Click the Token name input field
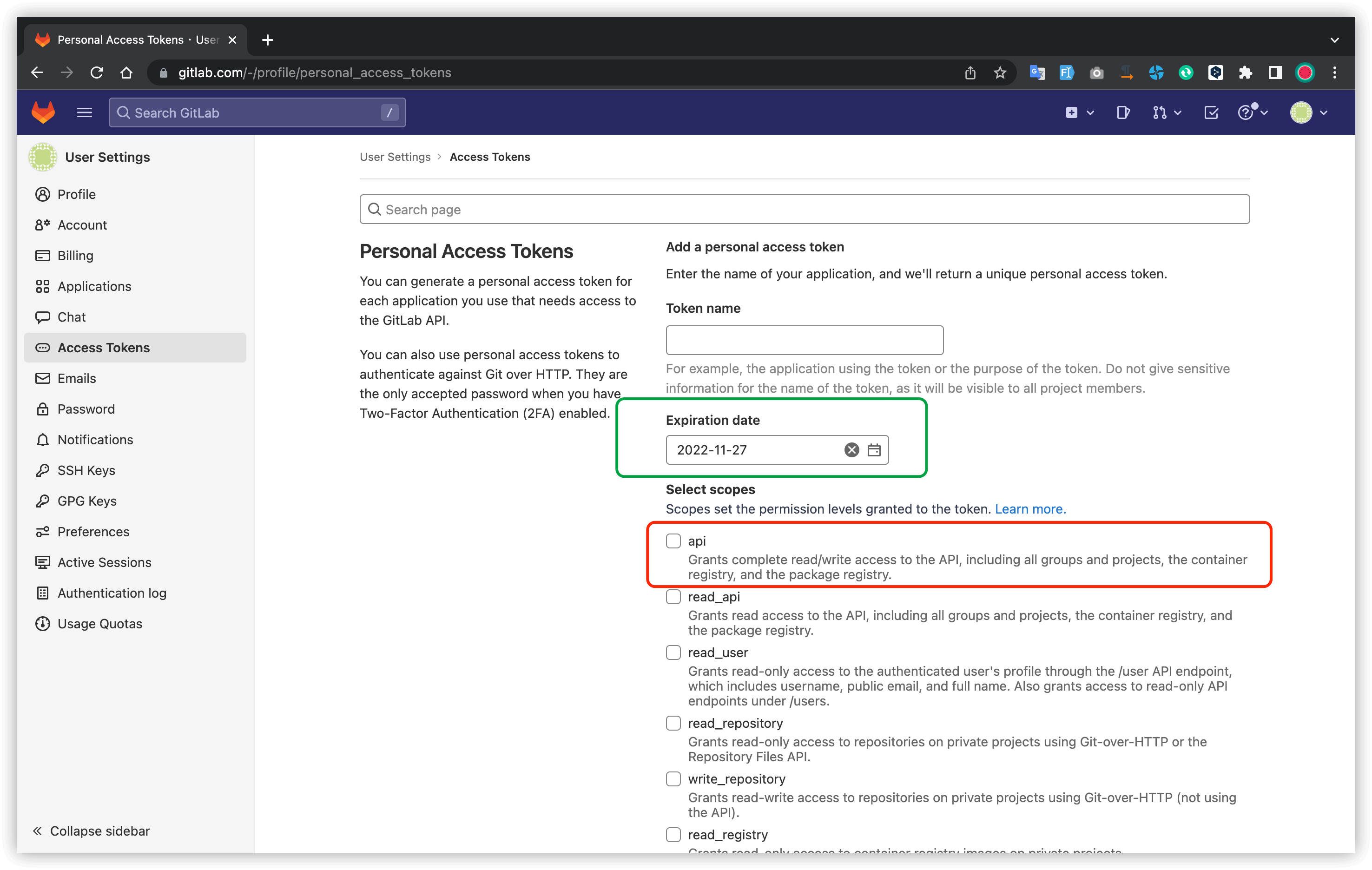The width and height of the screenshot is (1372, 870). point(804,340)
